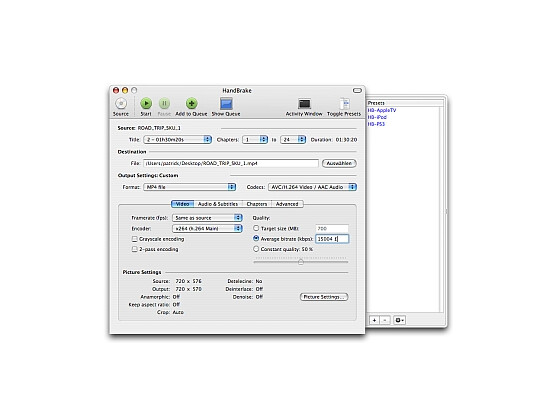This screenshot has height=418, width=557.
Task: Switch to the Advanced tab
Action: (287, 204)
